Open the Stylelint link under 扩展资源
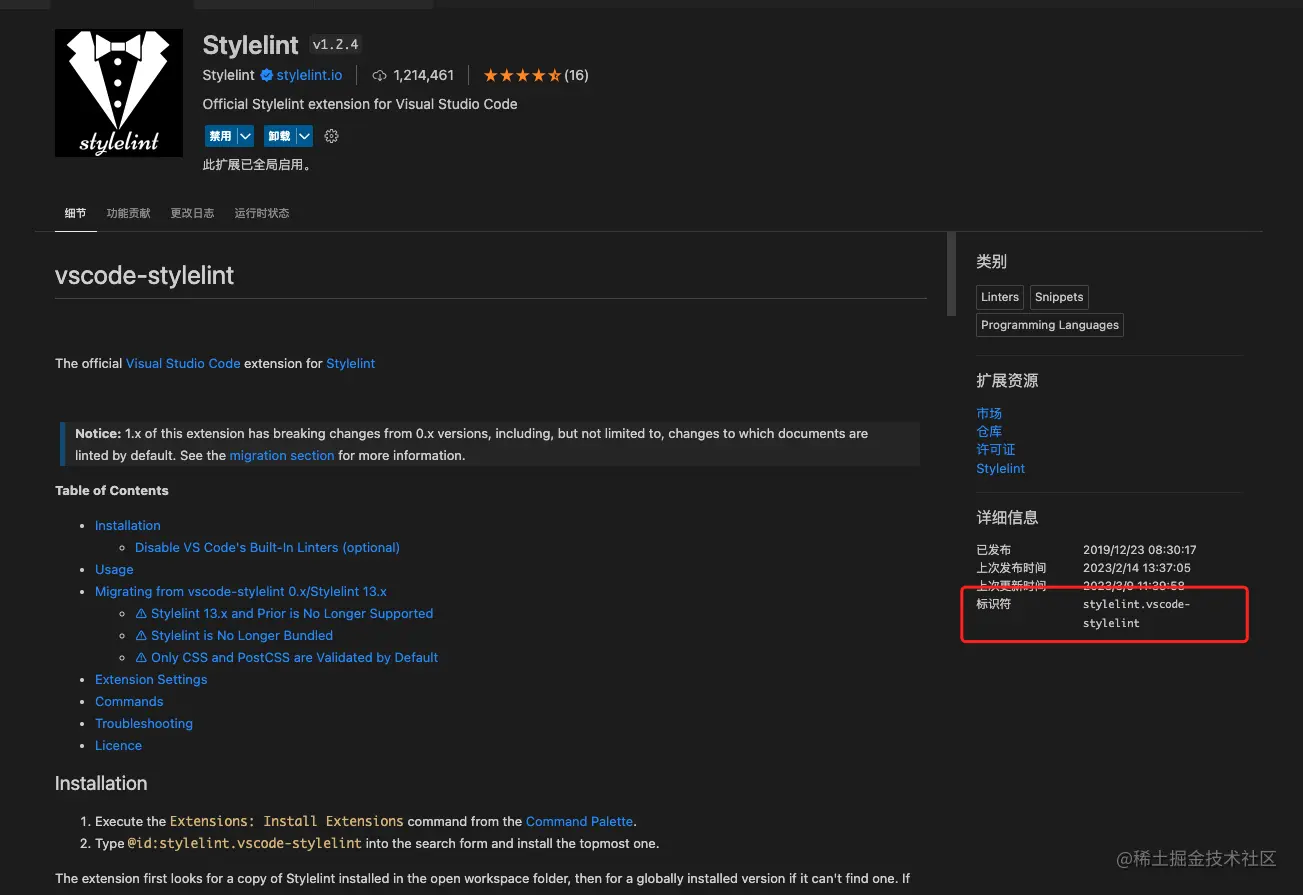 (x=1001, y=468)
